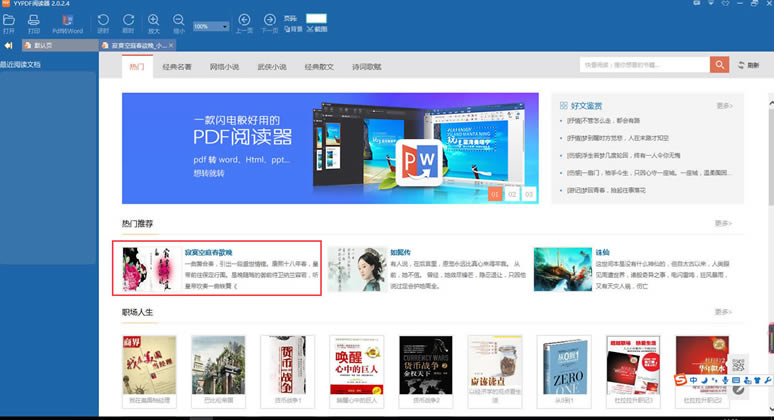Open a file with the folder icon

(x=9, y=23)
